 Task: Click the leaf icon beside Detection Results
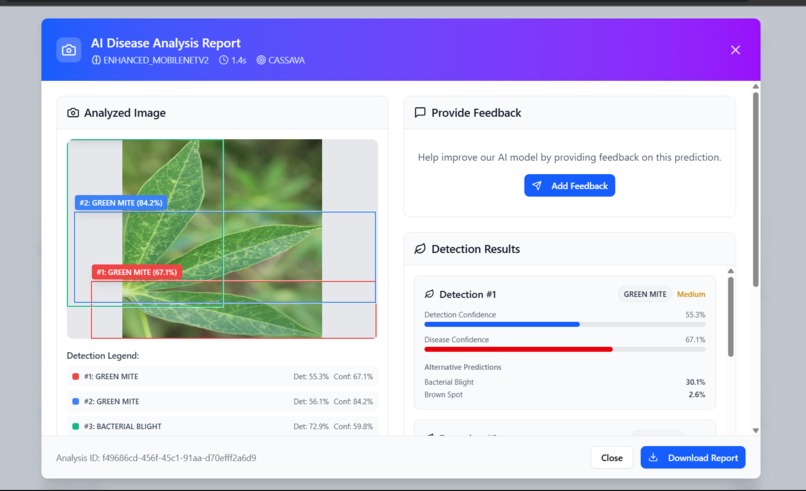pyautogui.click(x=420, y=249)
